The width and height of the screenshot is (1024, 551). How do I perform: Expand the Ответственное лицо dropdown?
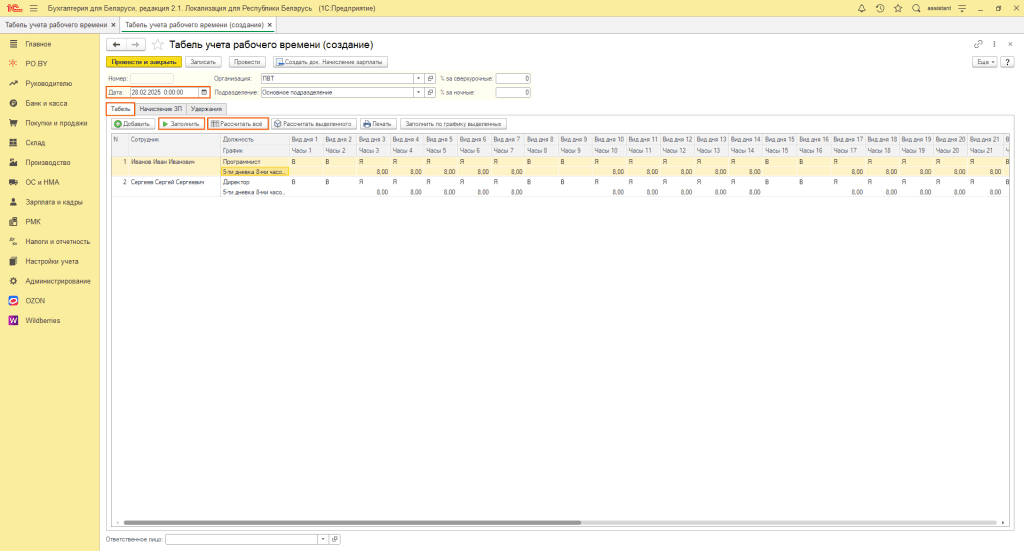click(323, 539)
